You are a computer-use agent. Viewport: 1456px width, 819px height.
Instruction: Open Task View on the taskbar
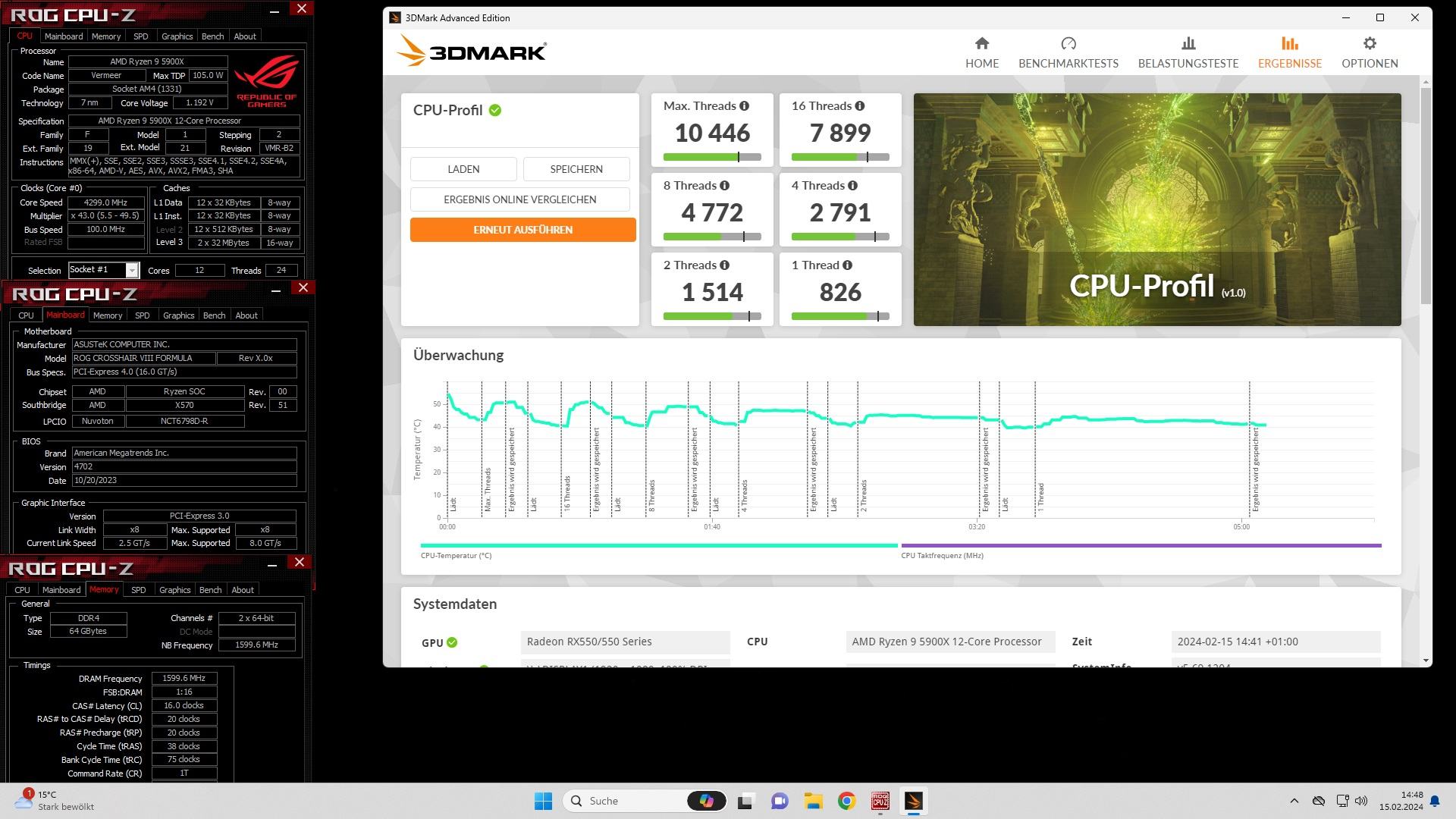(745, 801)
